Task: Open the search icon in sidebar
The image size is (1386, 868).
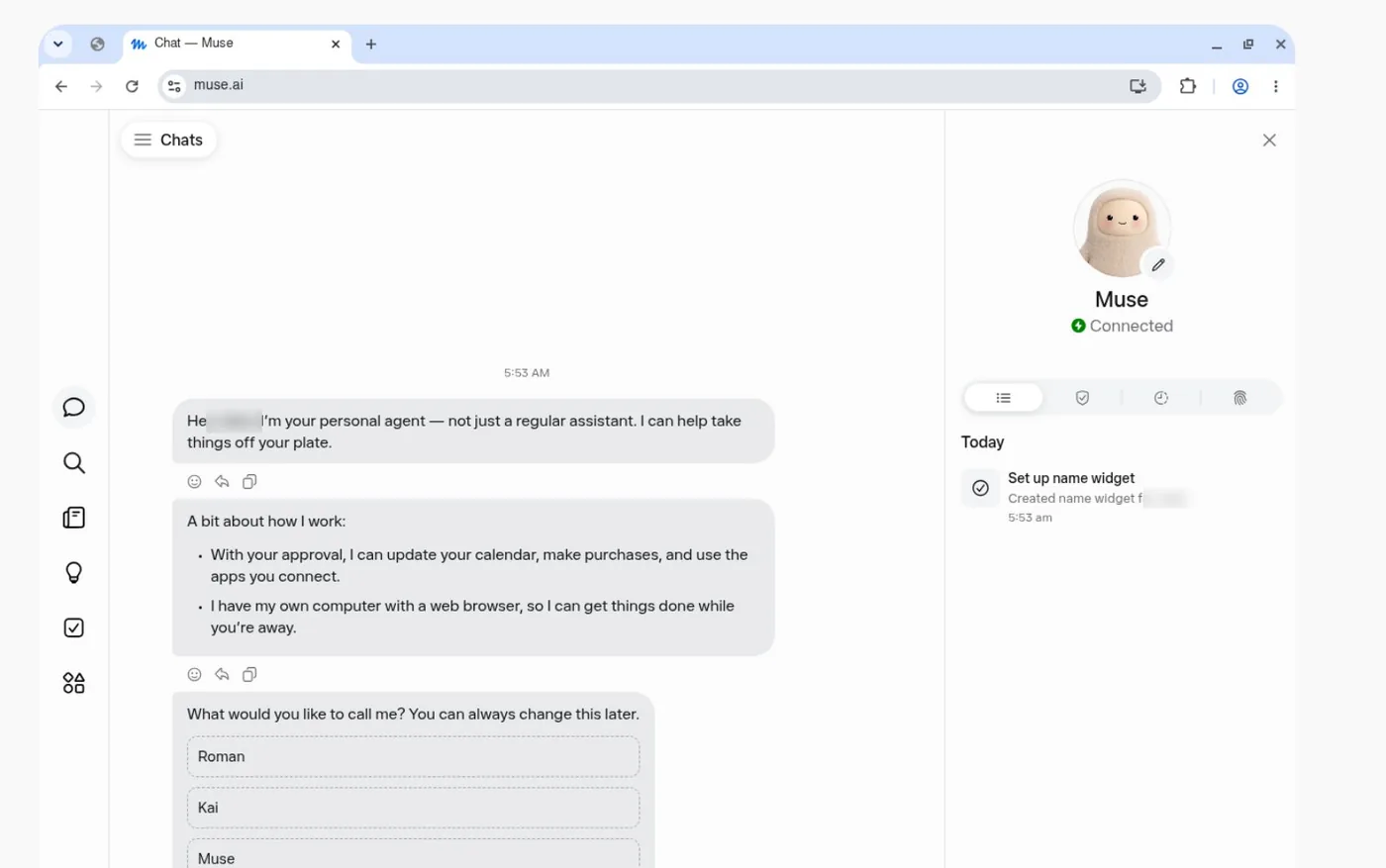Action: 73,463
